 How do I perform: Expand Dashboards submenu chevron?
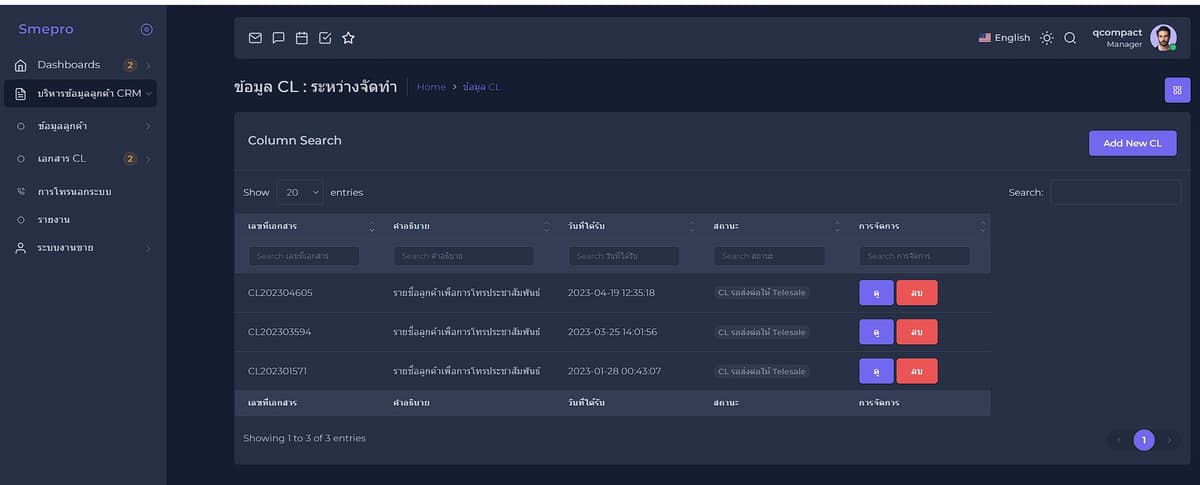148,66
